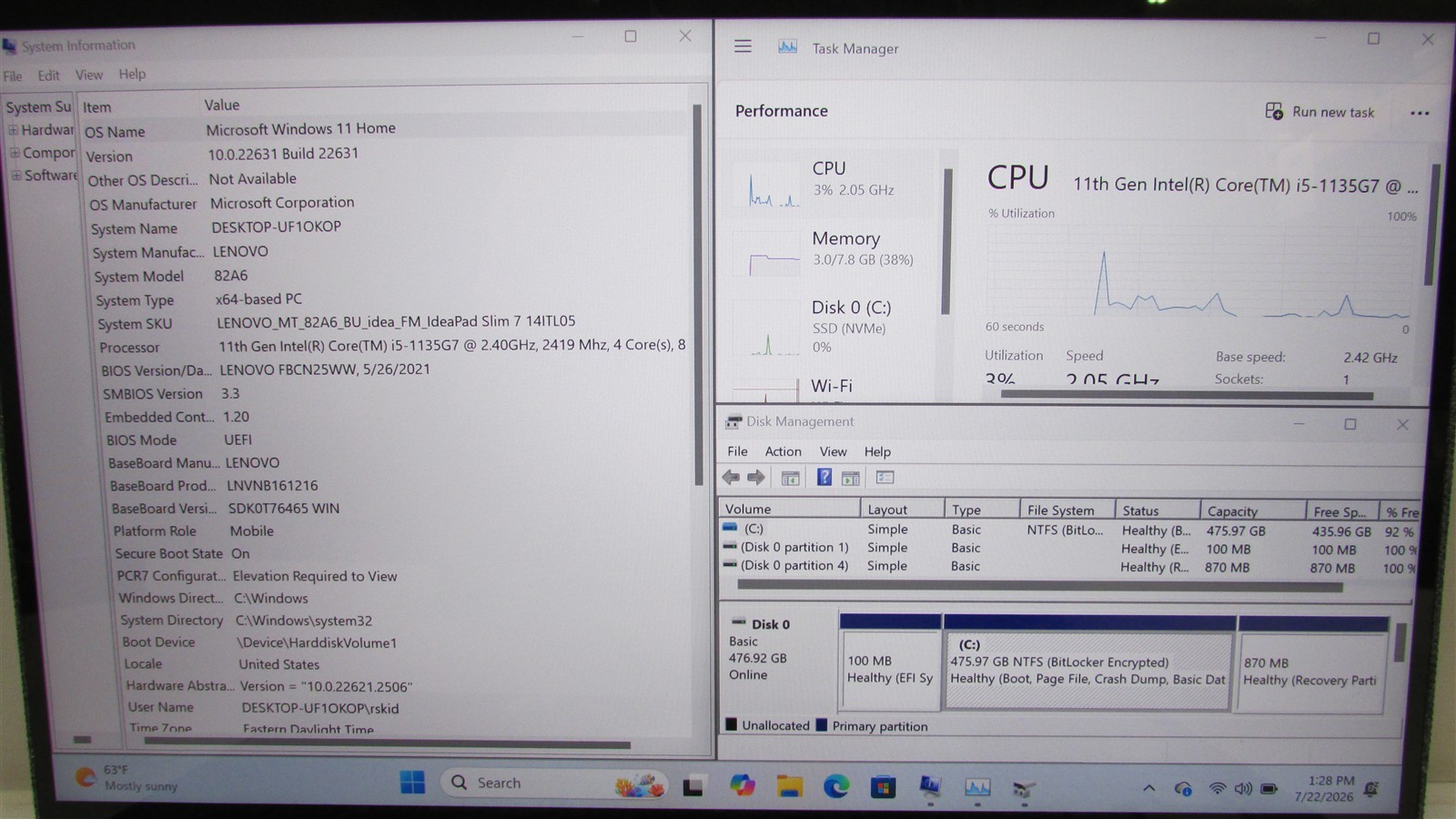
Task: Click Forward arrow in Disk Management toolbar
Action: (756, 478)
